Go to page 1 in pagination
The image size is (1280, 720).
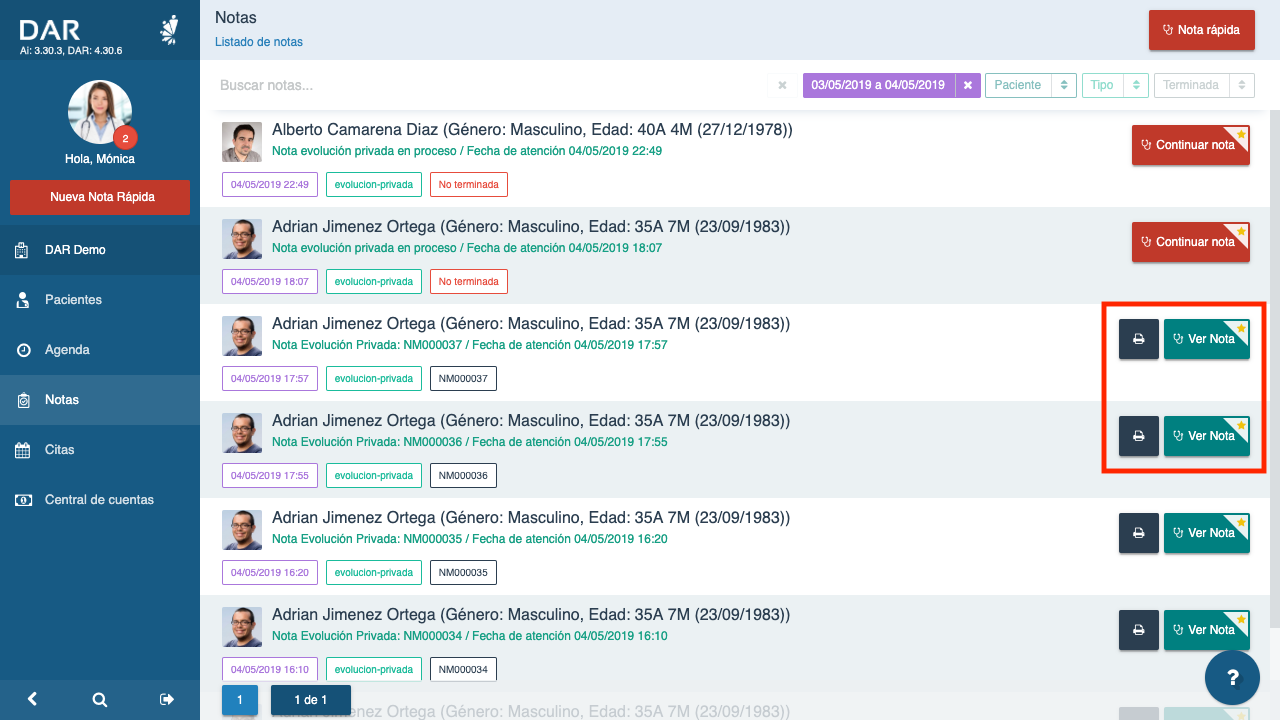coord(240,700)
